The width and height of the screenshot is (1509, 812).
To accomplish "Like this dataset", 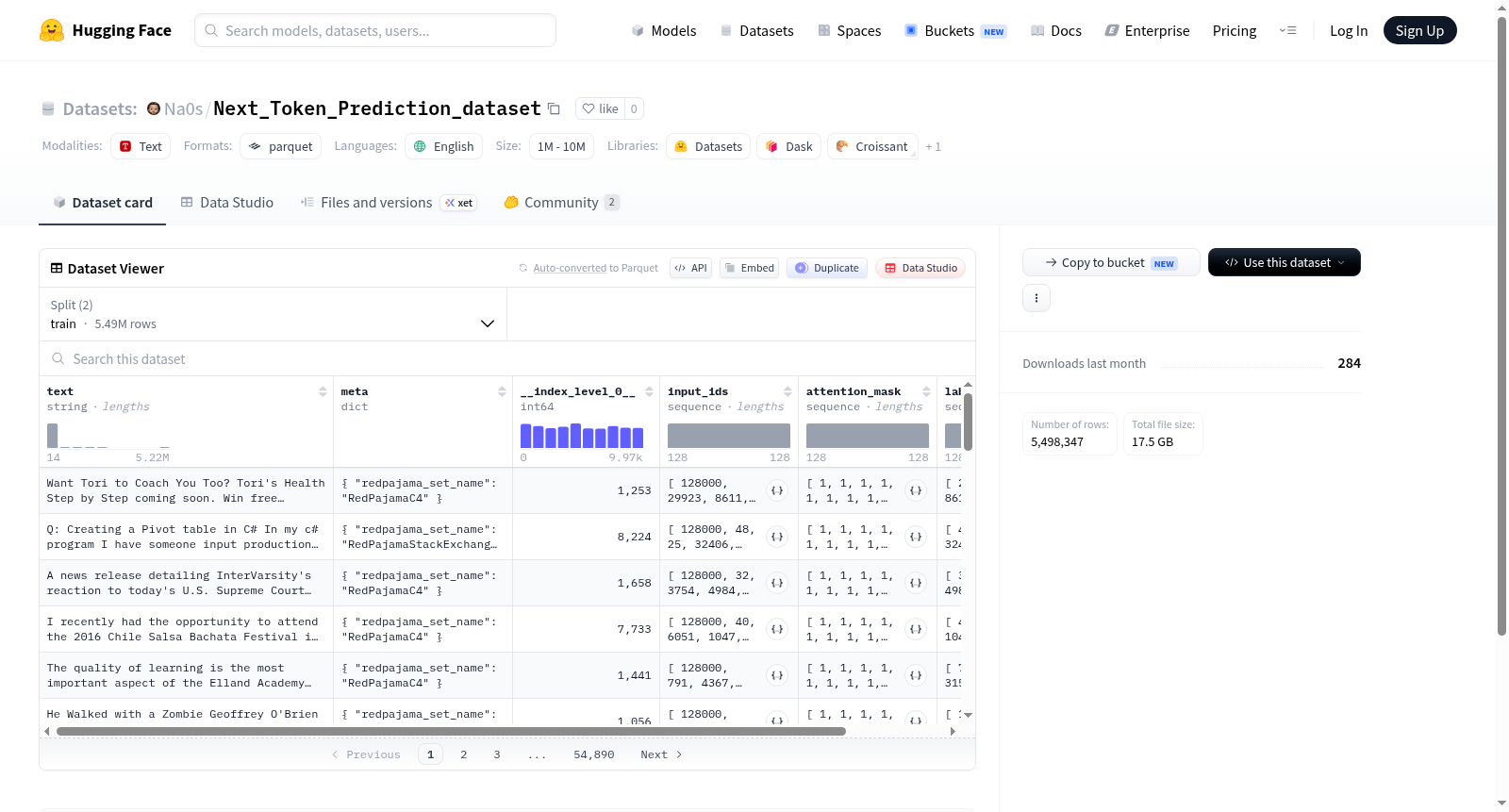I will tap(600, 108).
